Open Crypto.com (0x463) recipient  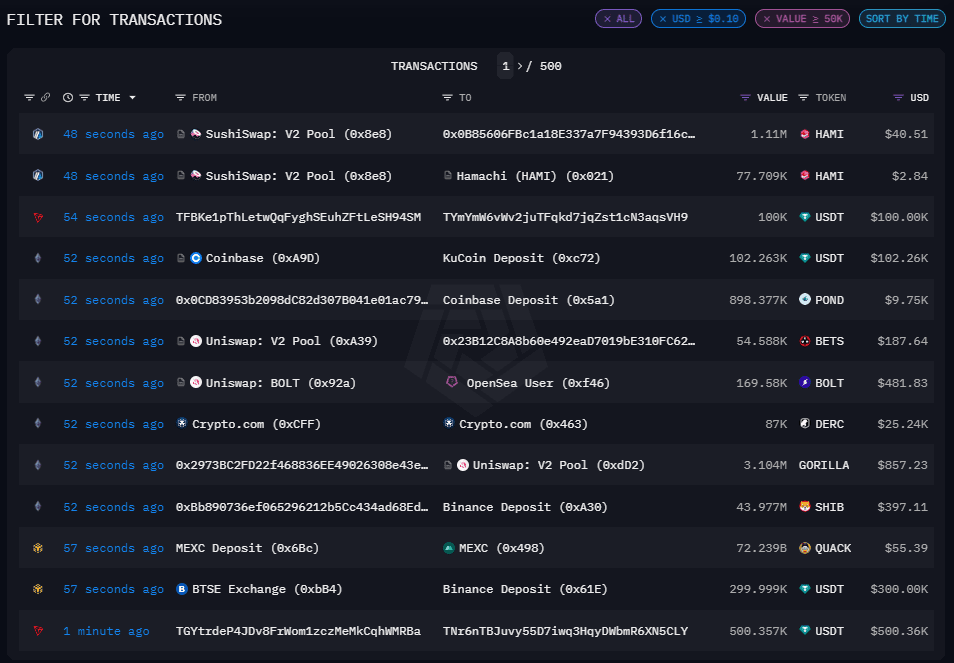[523, 424]
